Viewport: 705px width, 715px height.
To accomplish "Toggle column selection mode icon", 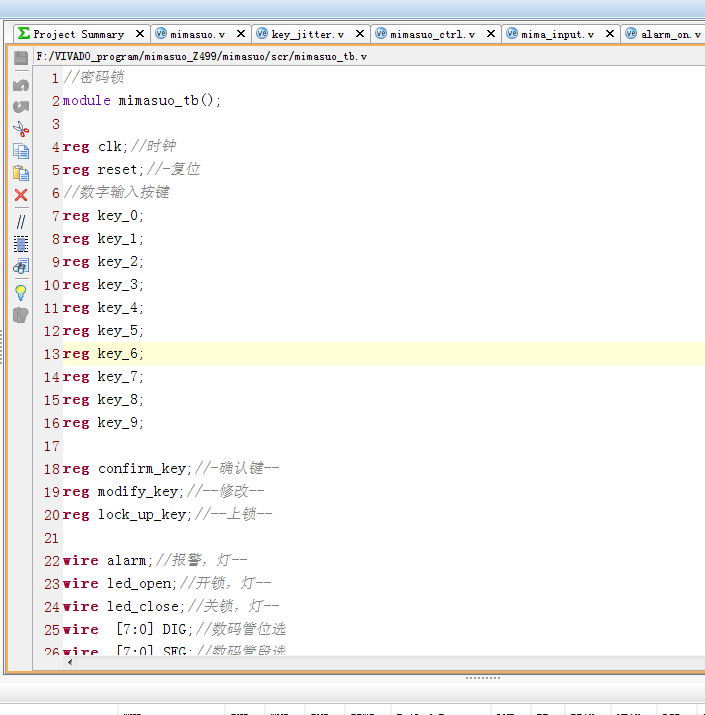I will pos(21,243).
